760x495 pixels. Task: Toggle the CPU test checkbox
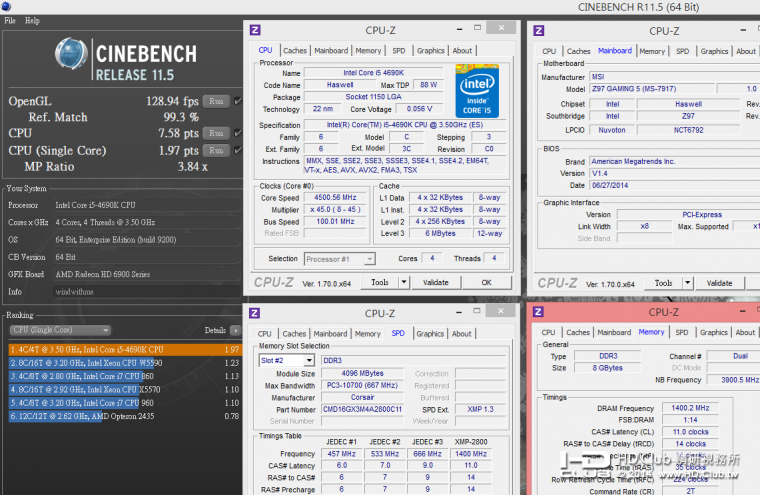pyautogui.click(x=237, y=133)
